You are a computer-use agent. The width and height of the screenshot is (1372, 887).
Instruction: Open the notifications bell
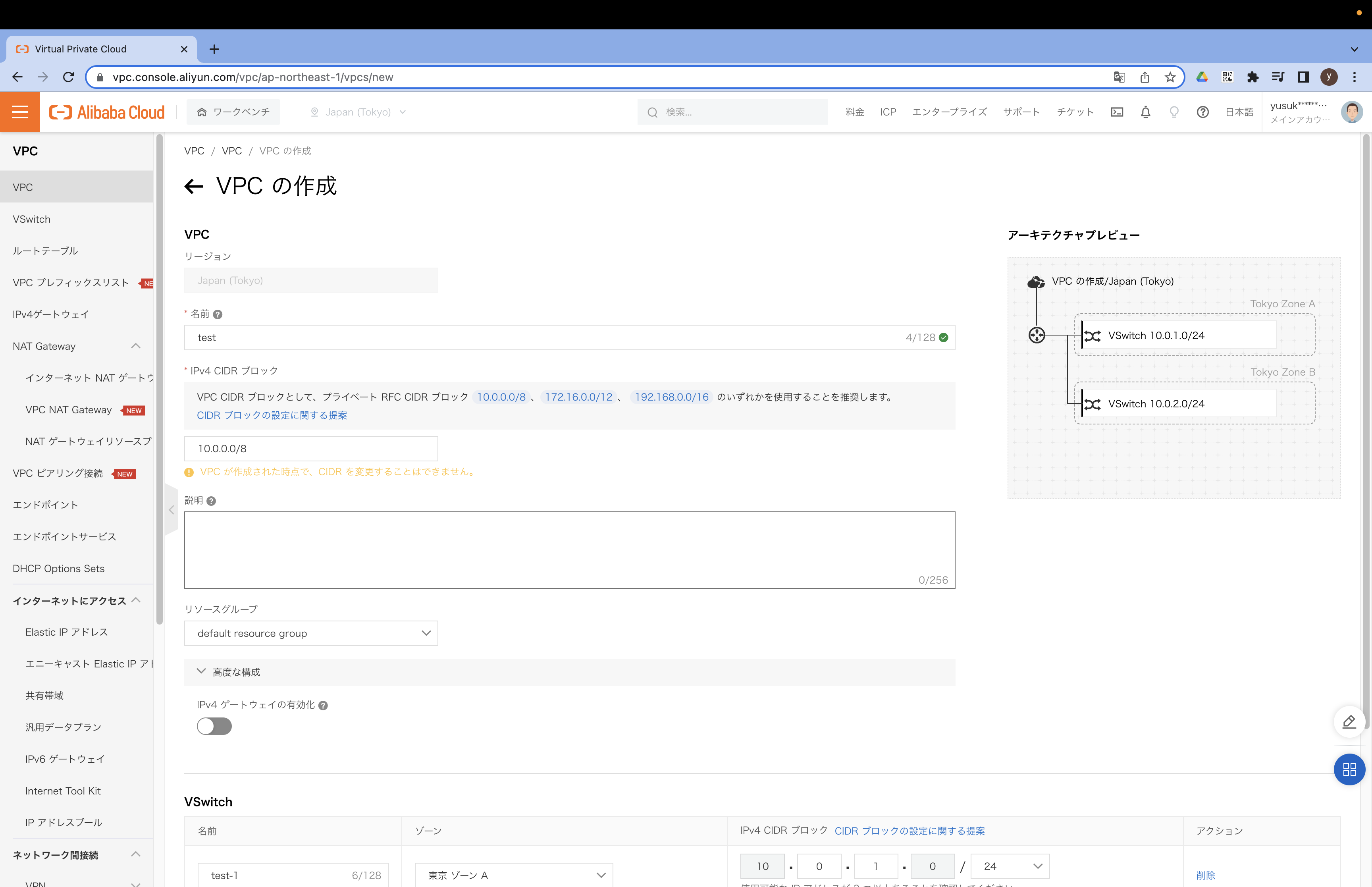tap(1145, 112)
